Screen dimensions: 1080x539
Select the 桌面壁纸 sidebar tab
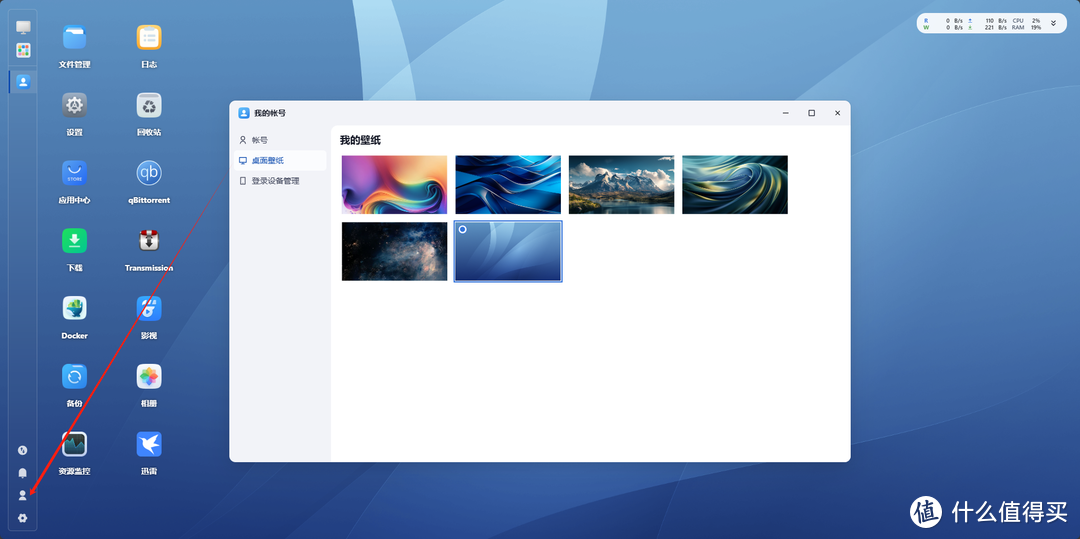[x=280, y=160]
